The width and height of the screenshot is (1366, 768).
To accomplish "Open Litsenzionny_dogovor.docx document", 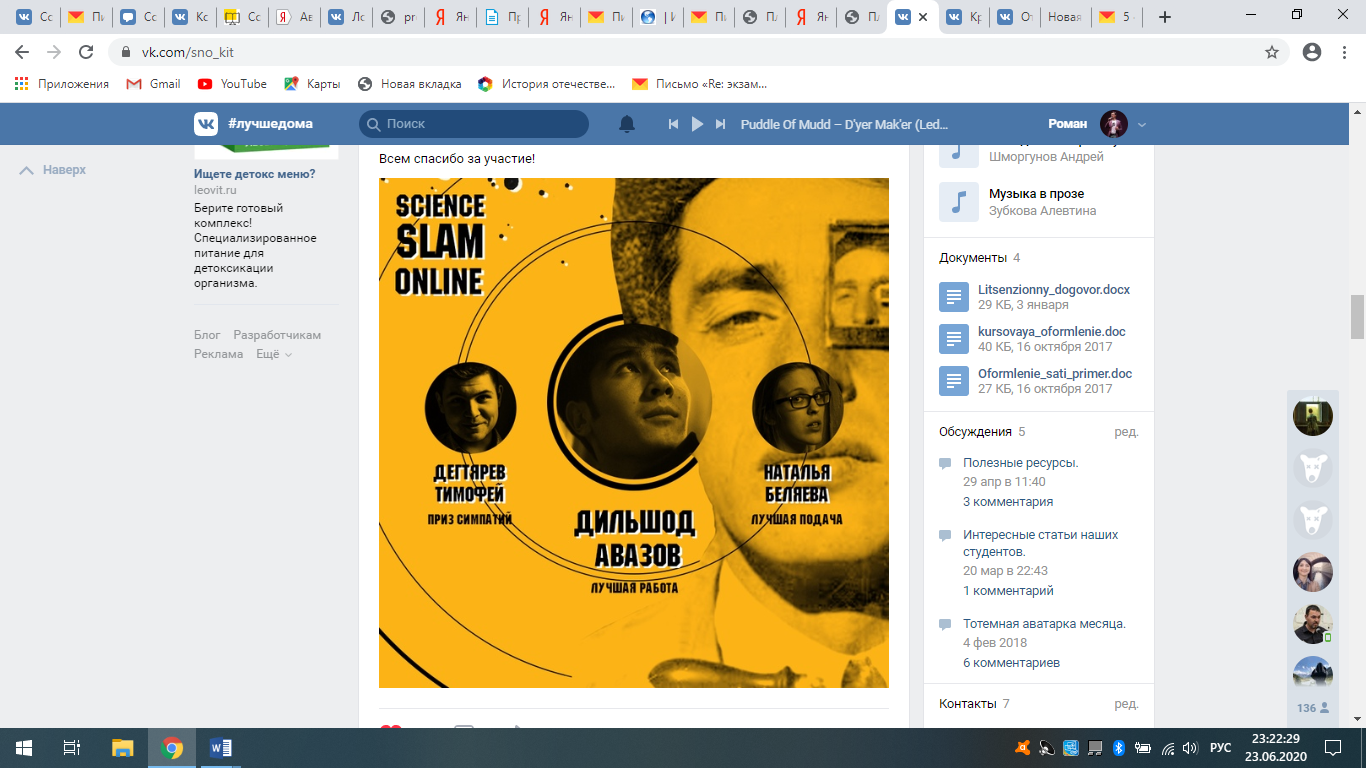I will pyautogui.click(x=1053, y=290).
